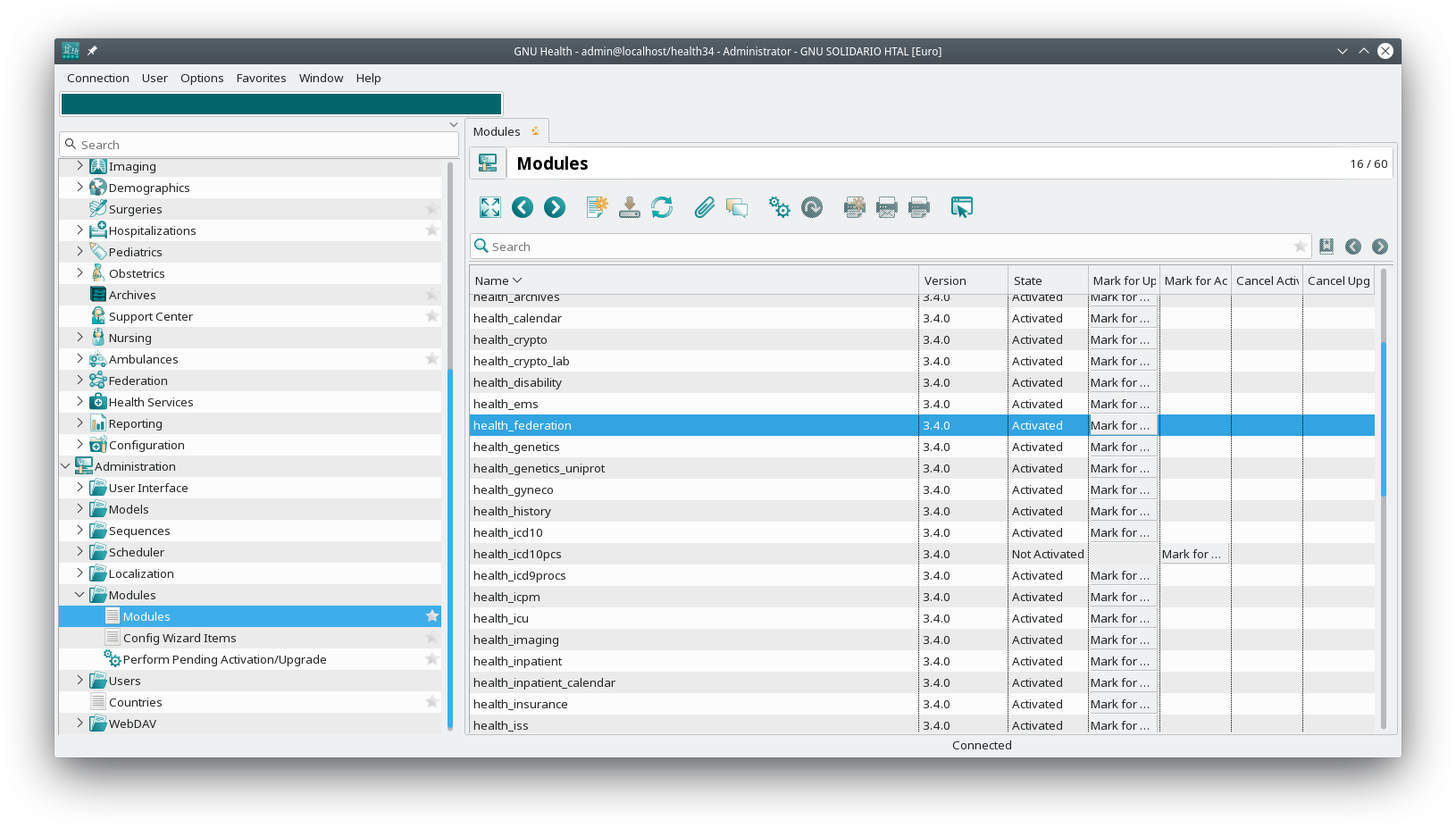The image size is (1456, 828).
Task: Click the Perform Pending Activation/Upgrade gear icon
Action: [113, 659]
